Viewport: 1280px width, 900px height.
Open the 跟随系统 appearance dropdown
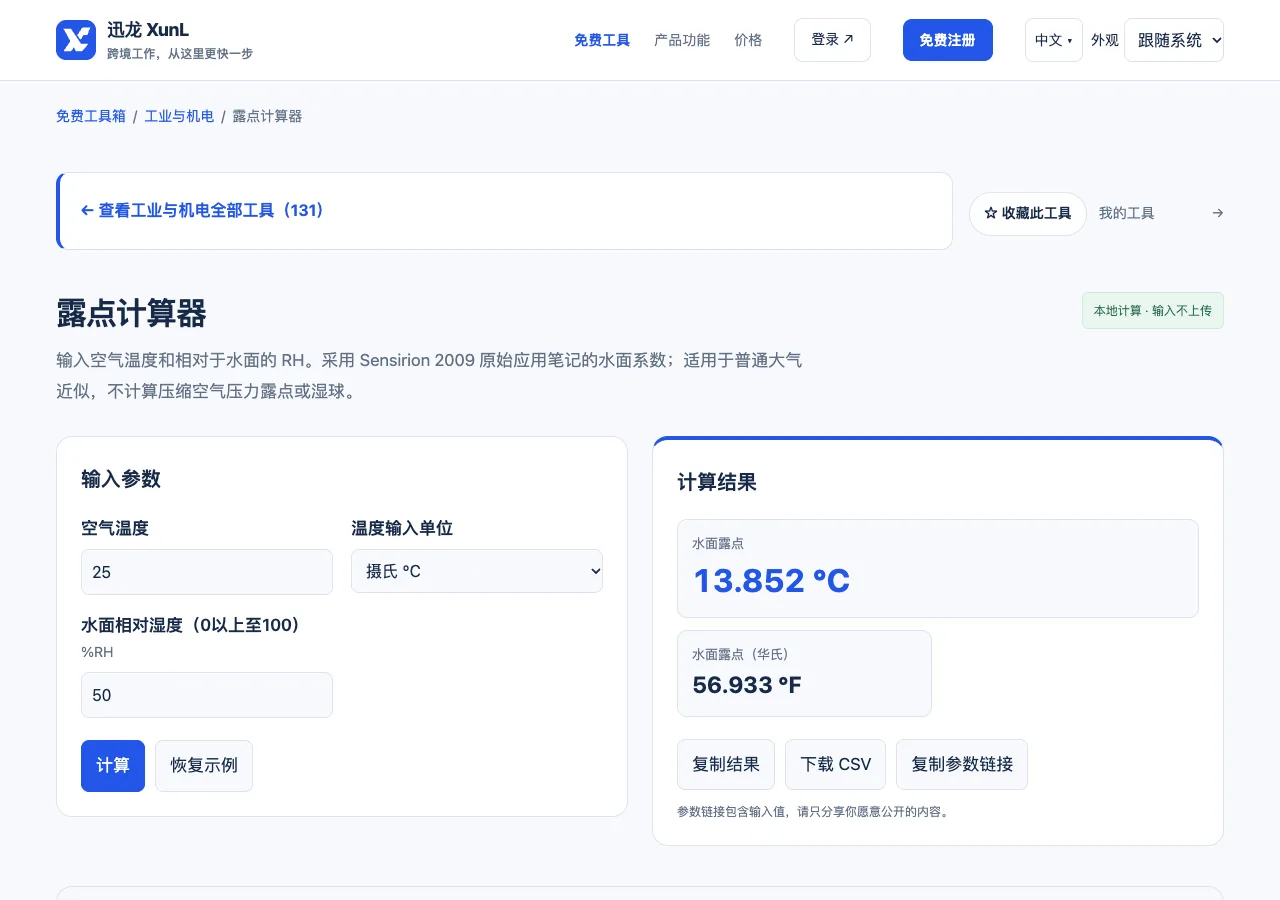point(1174,40)
